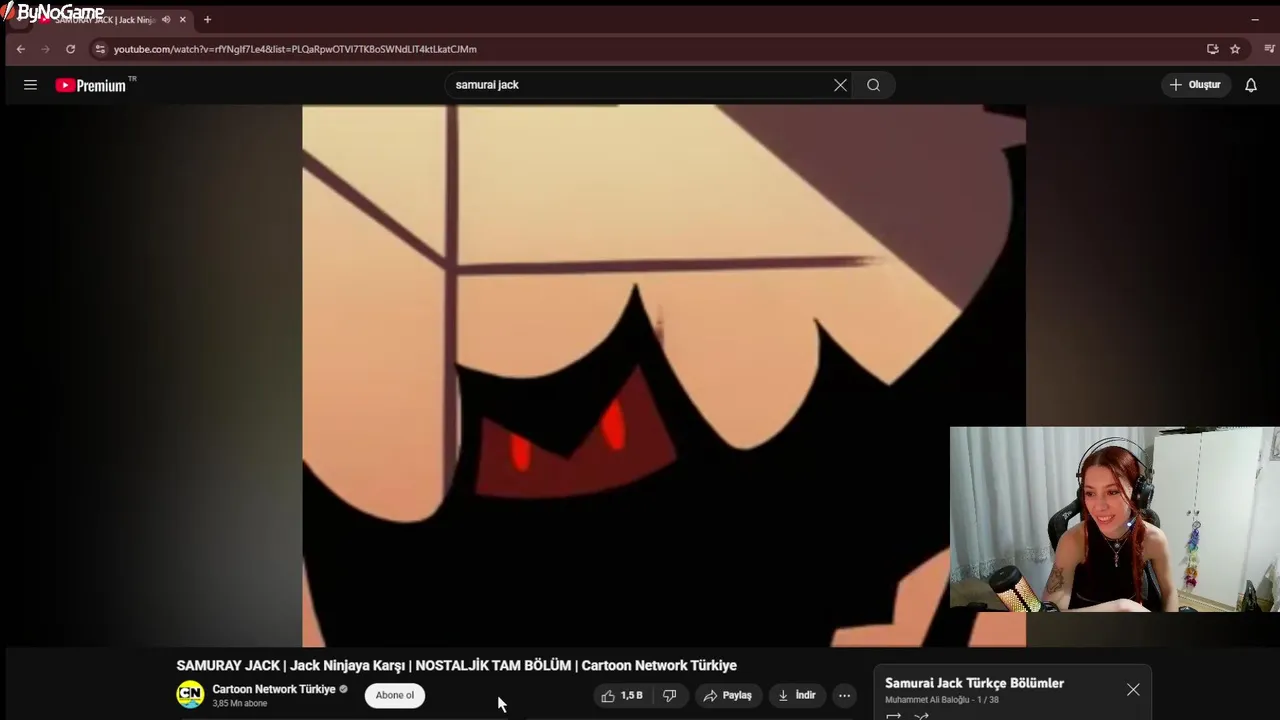1280x720 pixels.
Task: Go back with the browser back arrow
Action: (20, 49)
